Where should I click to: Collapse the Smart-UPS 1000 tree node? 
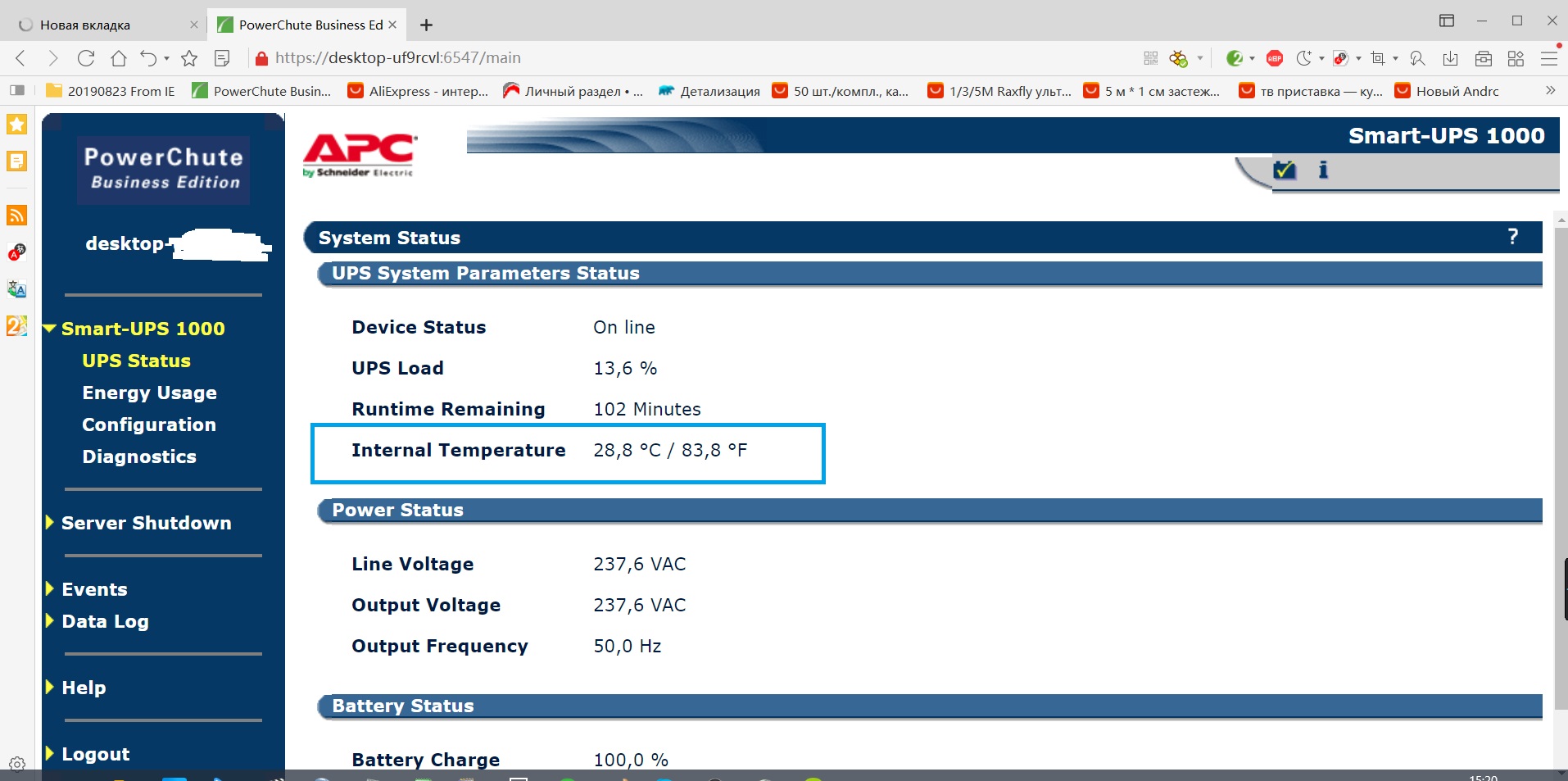[x=50, y=329]
